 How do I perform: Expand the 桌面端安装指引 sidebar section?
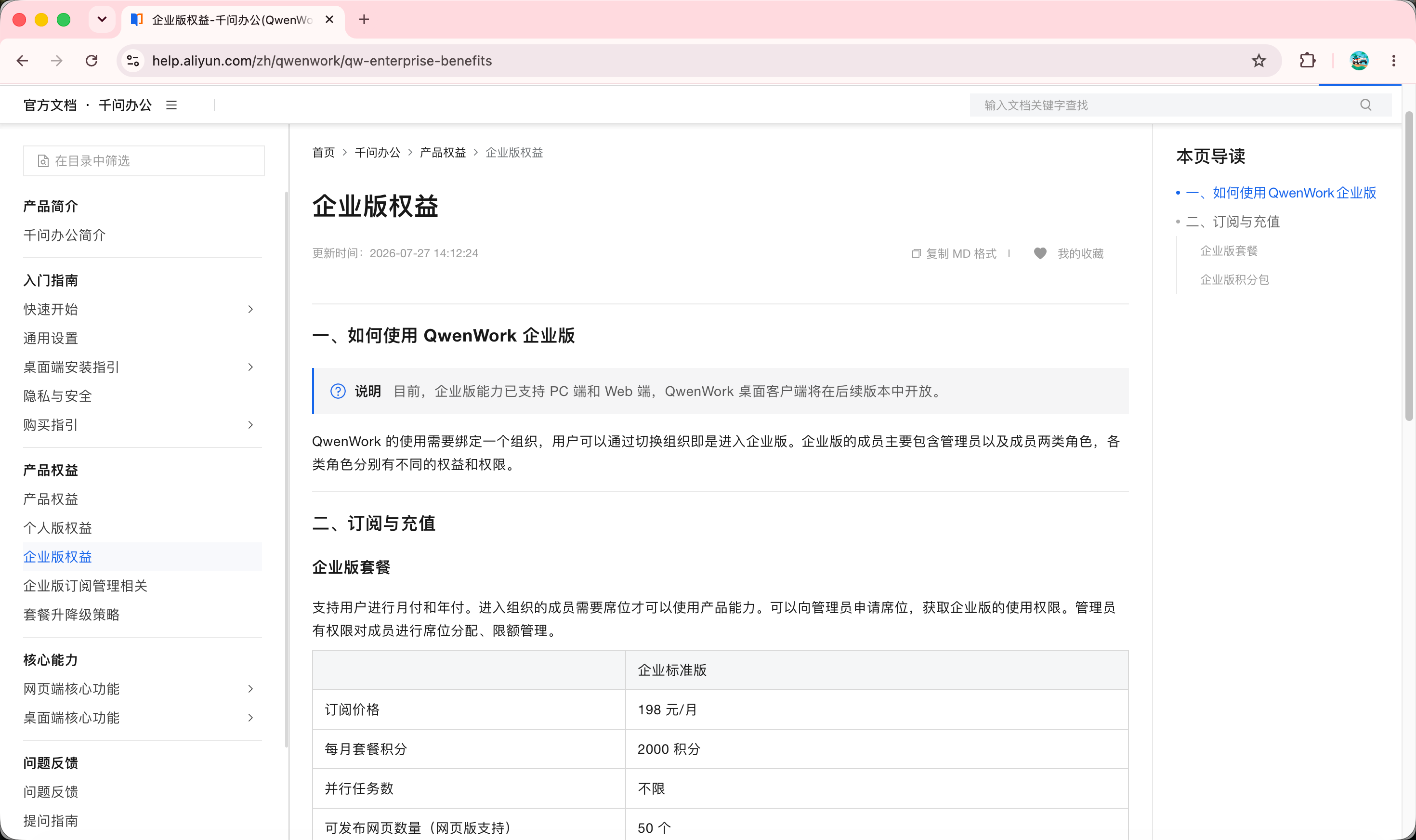pyautogui.click(x=251, y=367)
